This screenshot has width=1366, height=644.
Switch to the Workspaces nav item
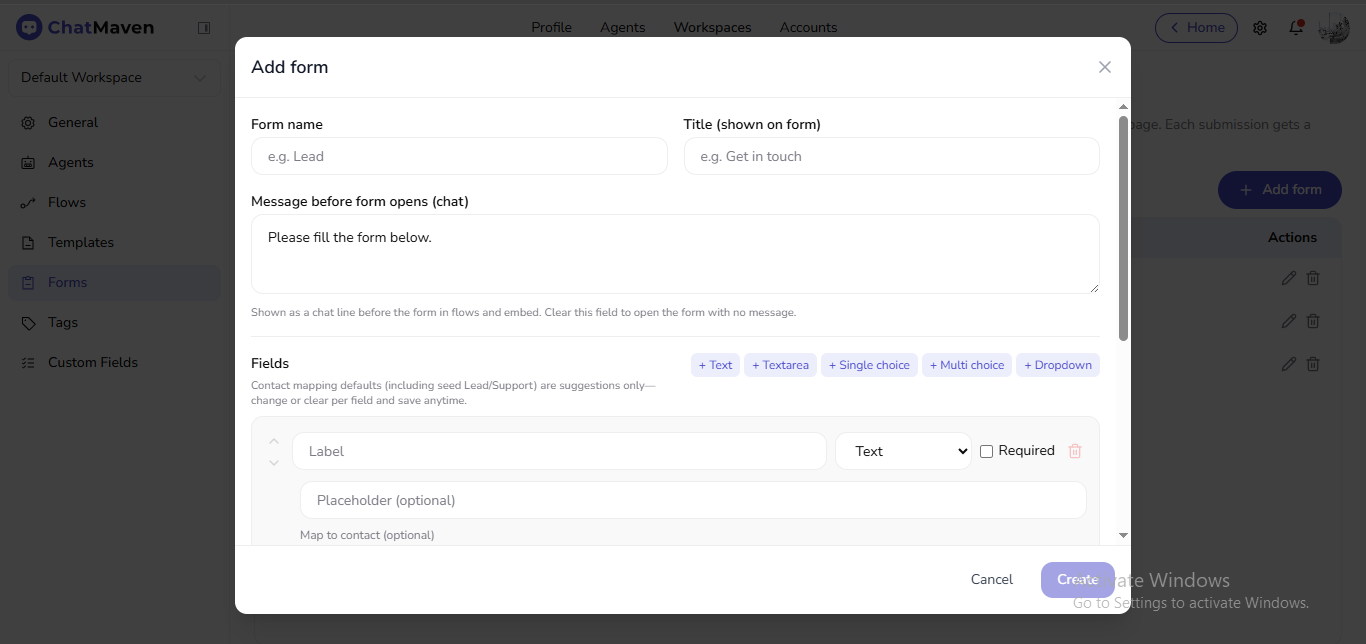click(x=712, y=27)
